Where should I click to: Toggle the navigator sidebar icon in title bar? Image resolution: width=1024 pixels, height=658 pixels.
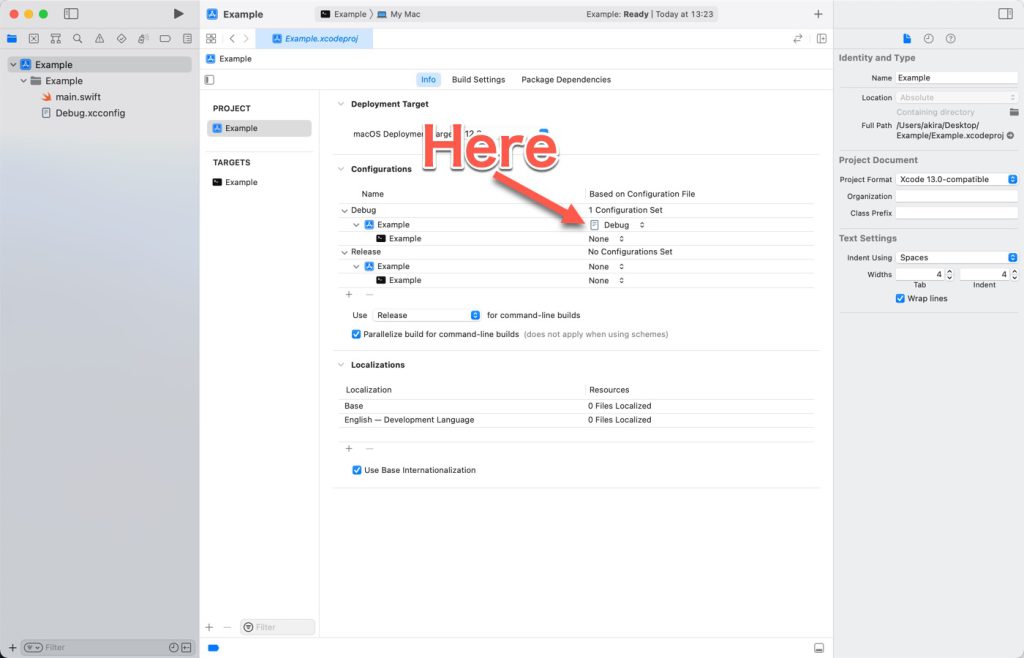tap(71, 14)
